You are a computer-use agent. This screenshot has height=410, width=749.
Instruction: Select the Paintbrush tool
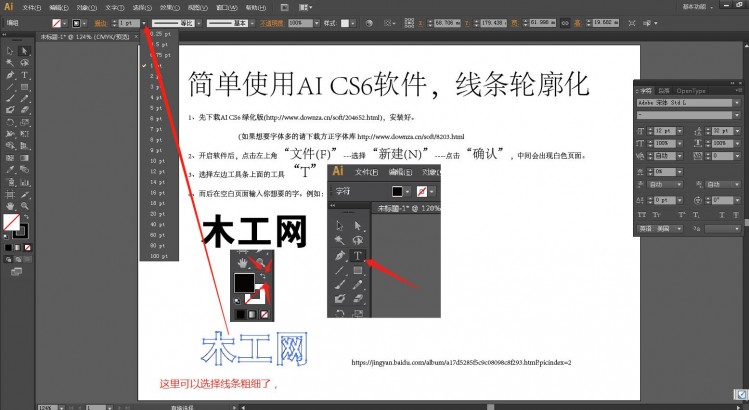[10, 98]
